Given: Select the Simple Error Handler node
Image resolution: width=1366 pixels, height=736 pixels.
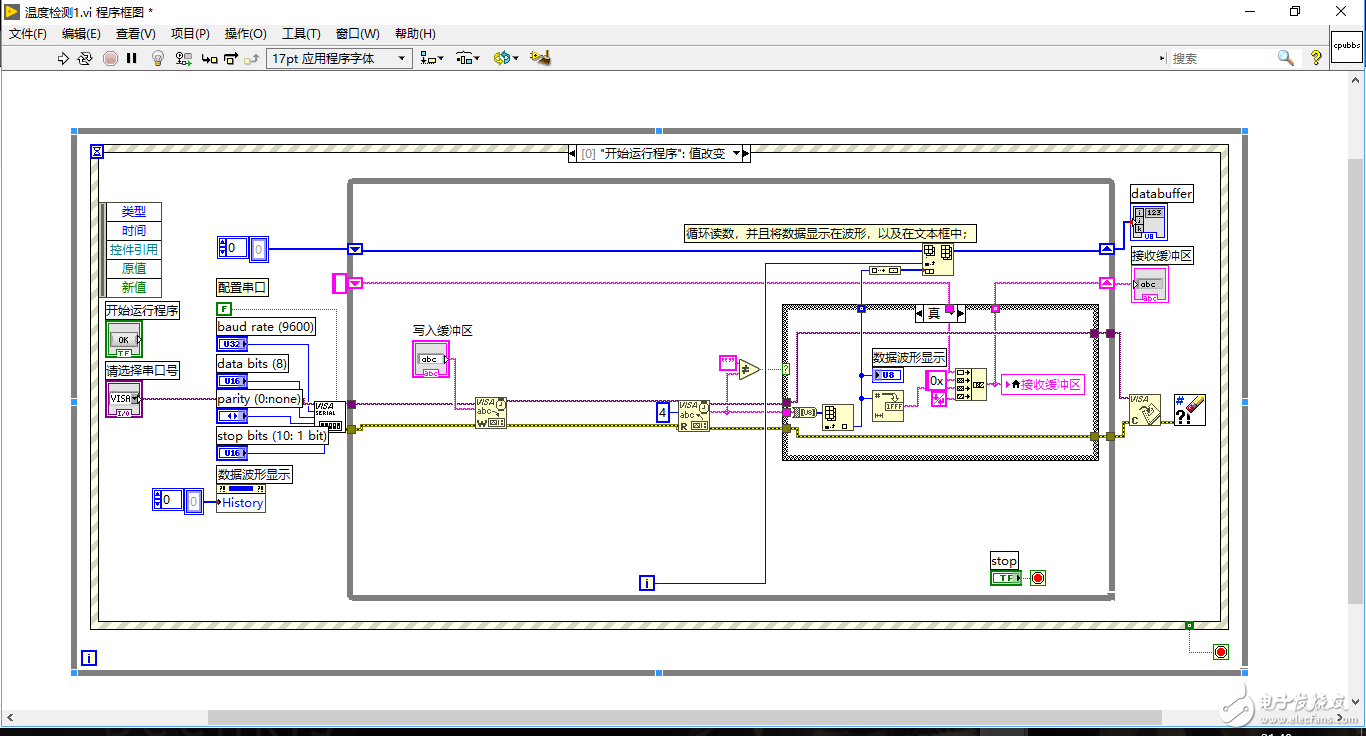Looking at the screenshot, I should pos(1190,410).
